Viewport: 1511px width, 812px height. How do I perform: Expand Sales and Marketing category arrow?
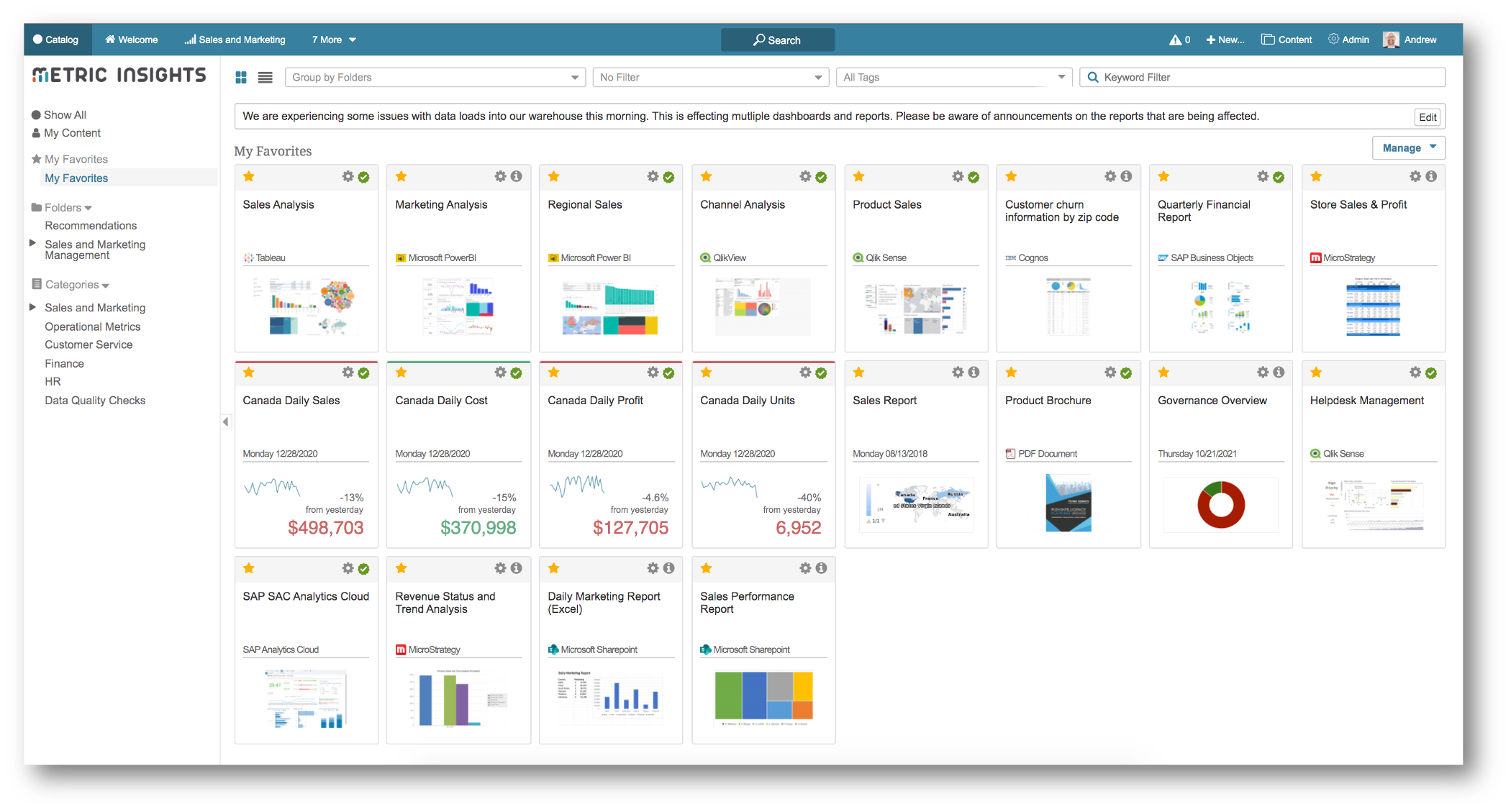point(32,307)
